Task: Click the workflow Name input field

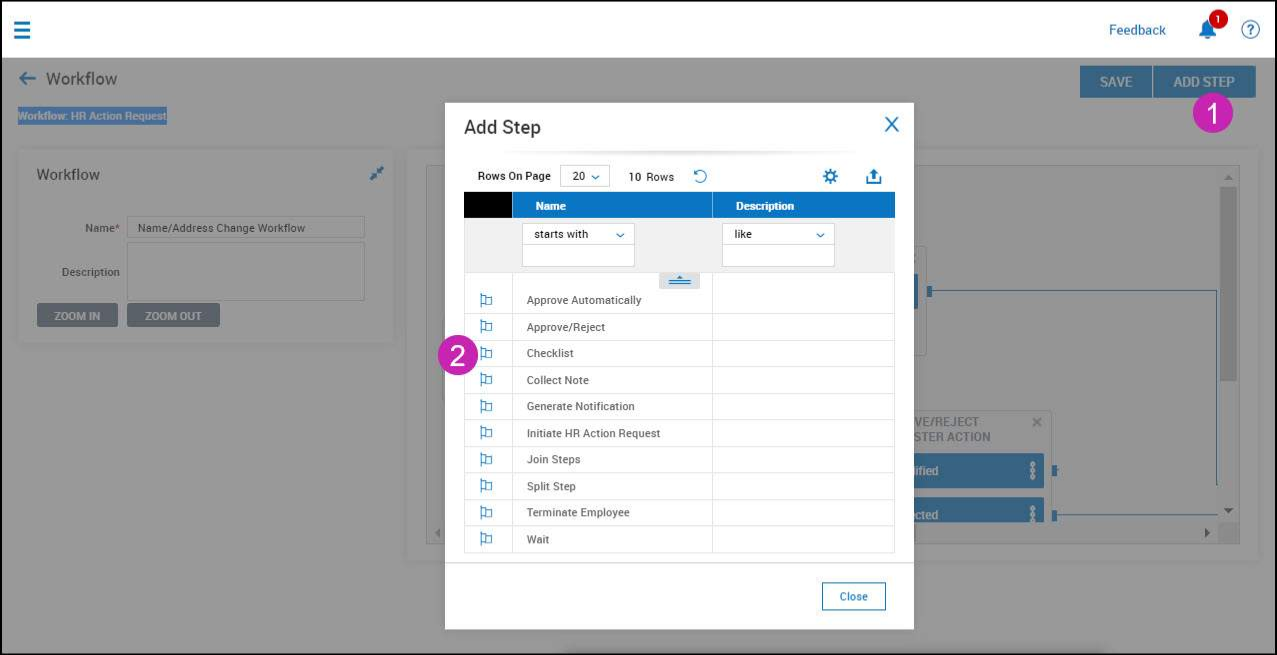Action: click(246, 227)
